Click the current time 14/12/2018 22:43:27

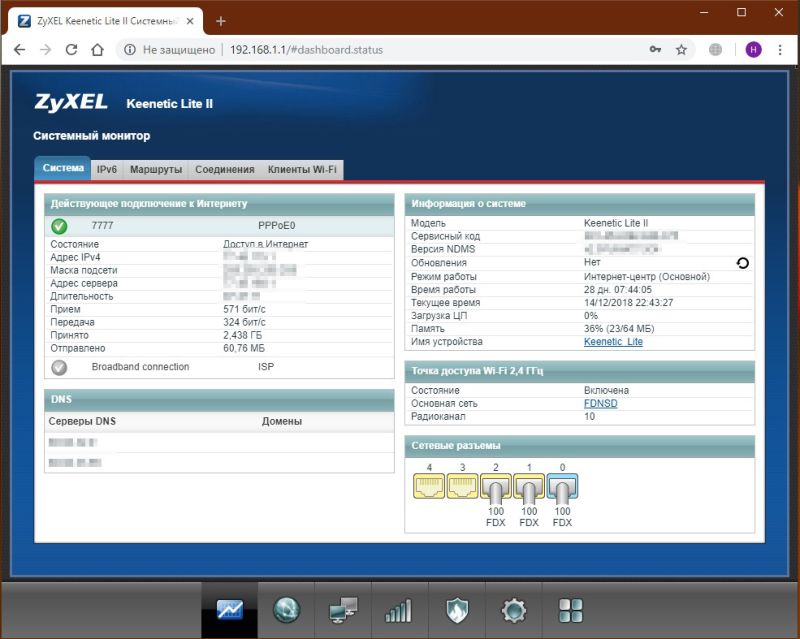click(629, 303)
